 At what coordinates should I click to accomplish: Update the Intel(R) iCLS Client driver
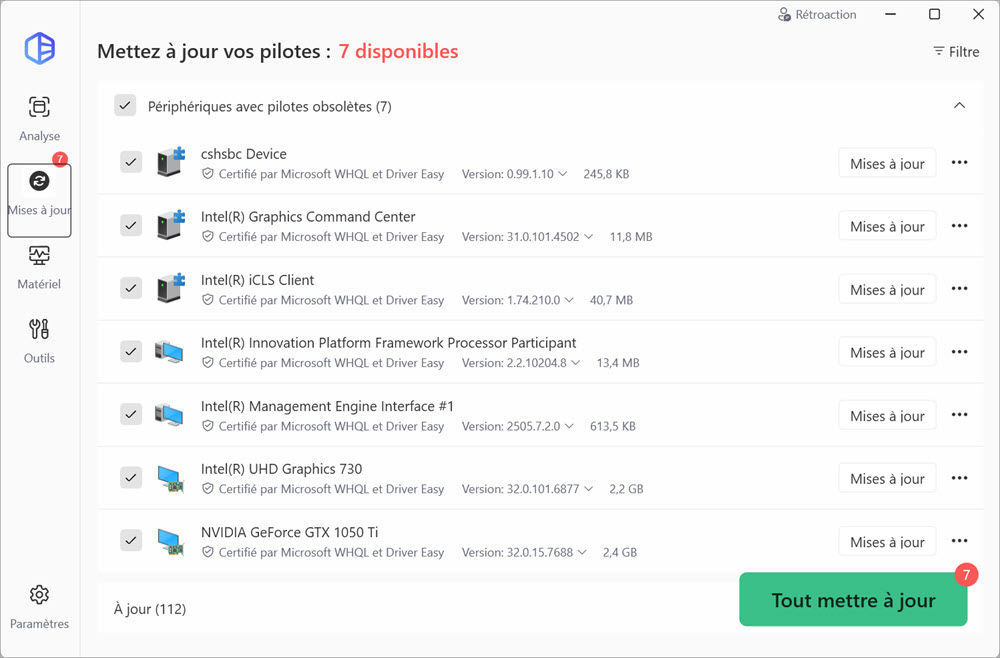pos(887,289)
